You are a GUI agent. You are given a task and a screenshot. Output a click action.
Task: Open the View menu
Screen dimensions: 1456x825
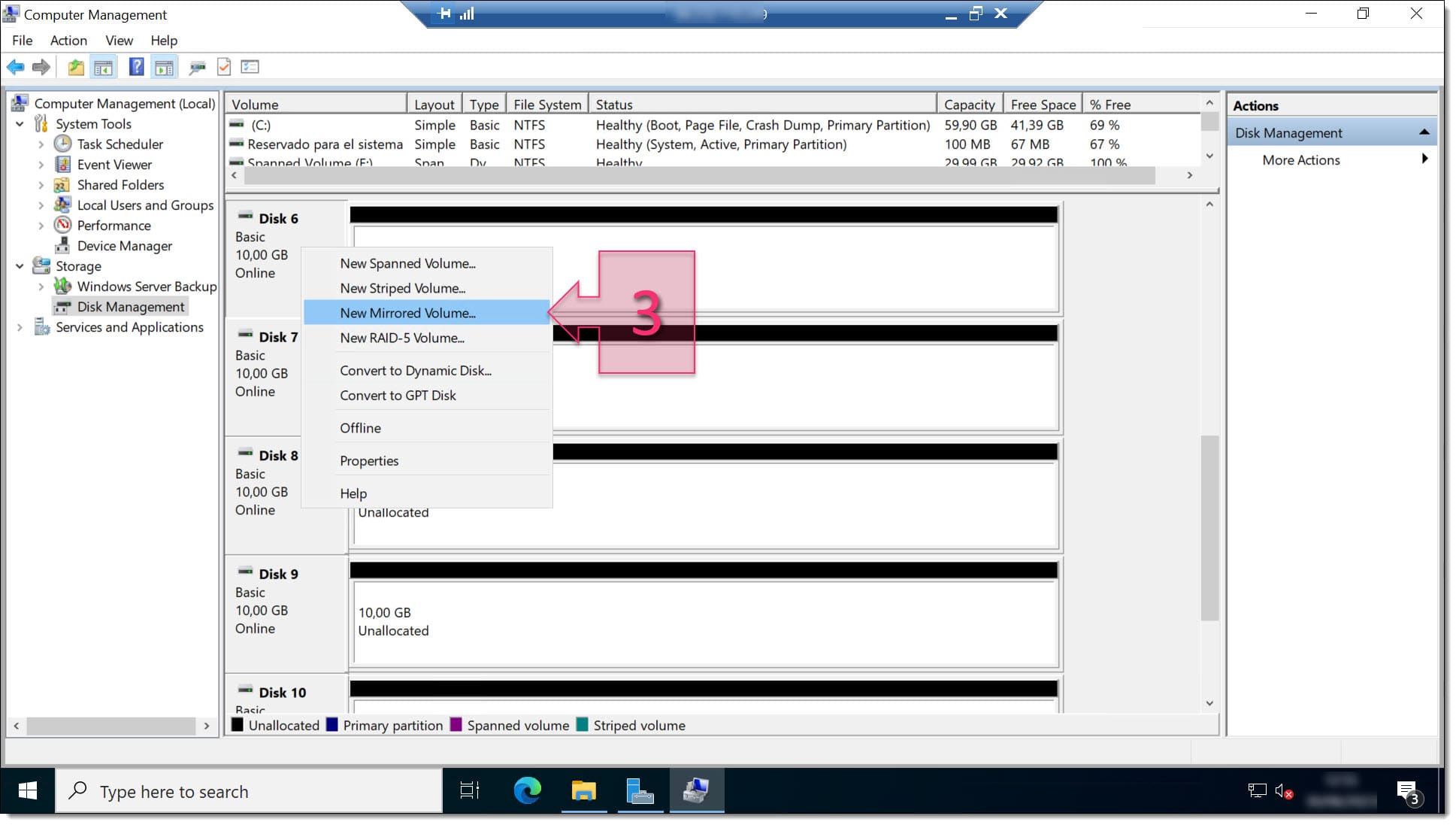click(119, 40)
